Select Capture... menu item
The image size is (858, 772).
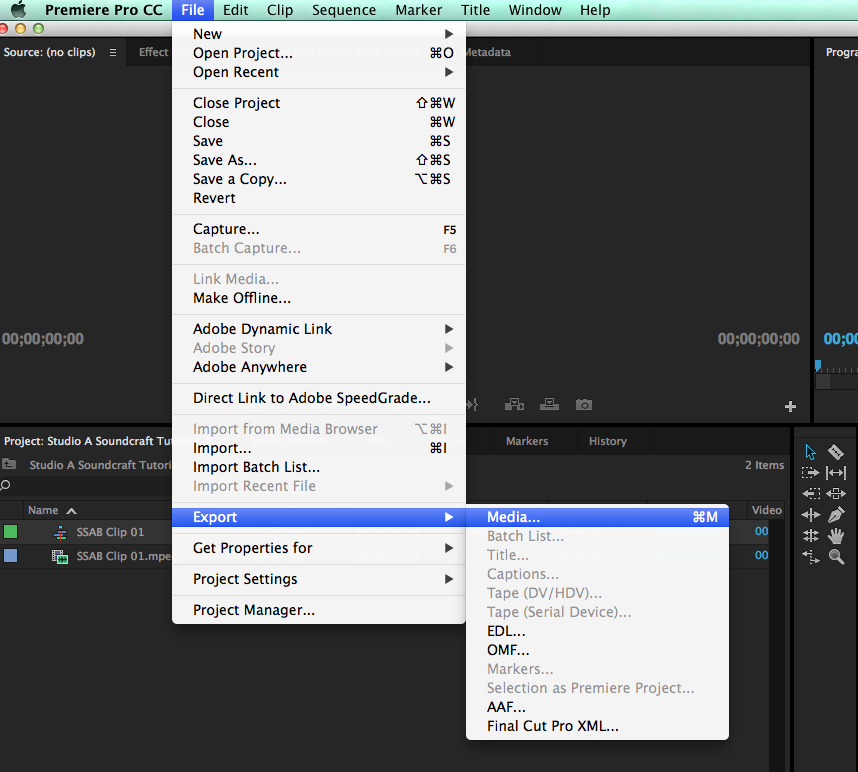click(x=318, y=229)
